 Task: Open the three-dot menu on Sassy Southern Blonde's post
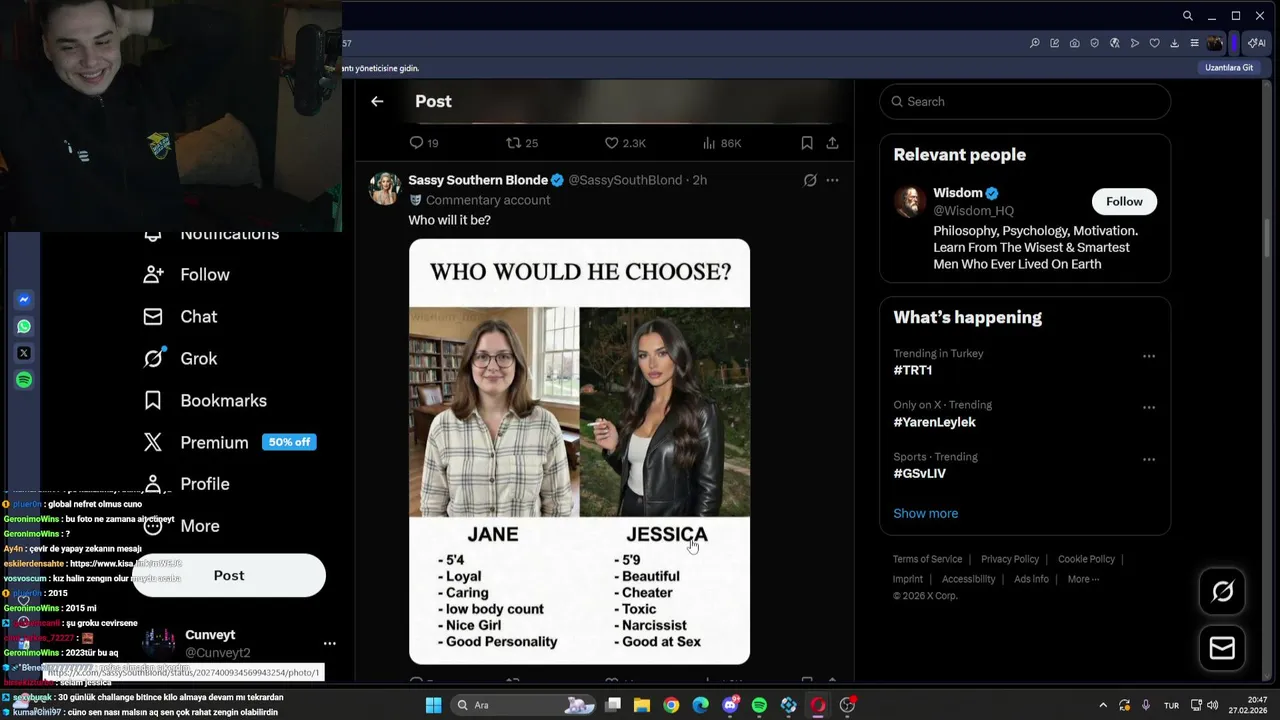point(832,180)
